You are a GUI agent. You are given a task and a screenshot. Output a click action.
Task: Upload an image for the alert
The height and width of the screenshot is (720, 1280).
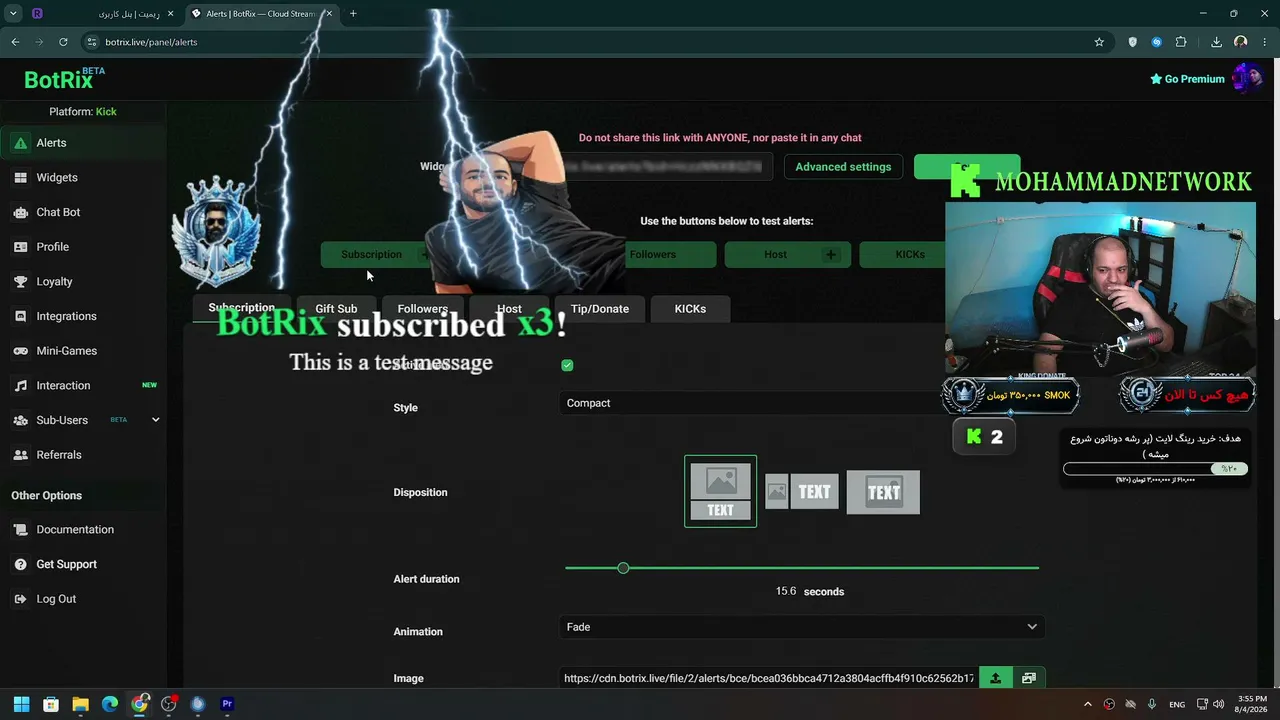(995, 678)
